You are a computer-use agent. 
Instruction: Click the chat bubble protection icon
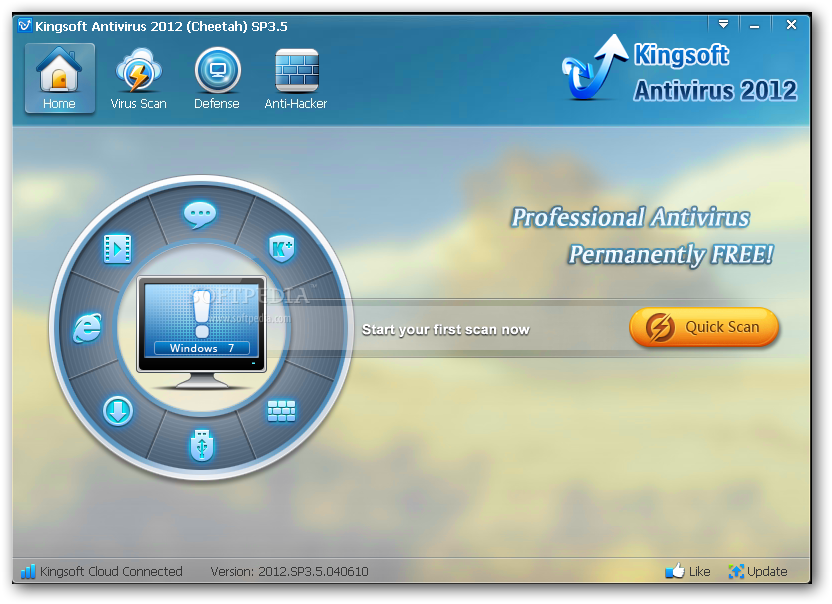click(x=200, y=215)
